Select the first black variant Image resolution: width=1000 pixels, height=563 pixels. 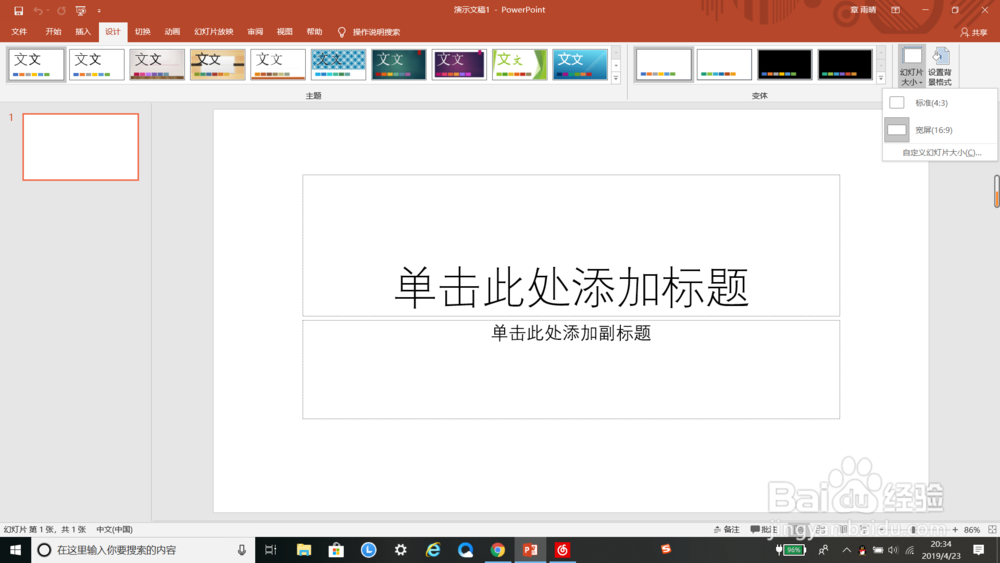pos(784,64)
